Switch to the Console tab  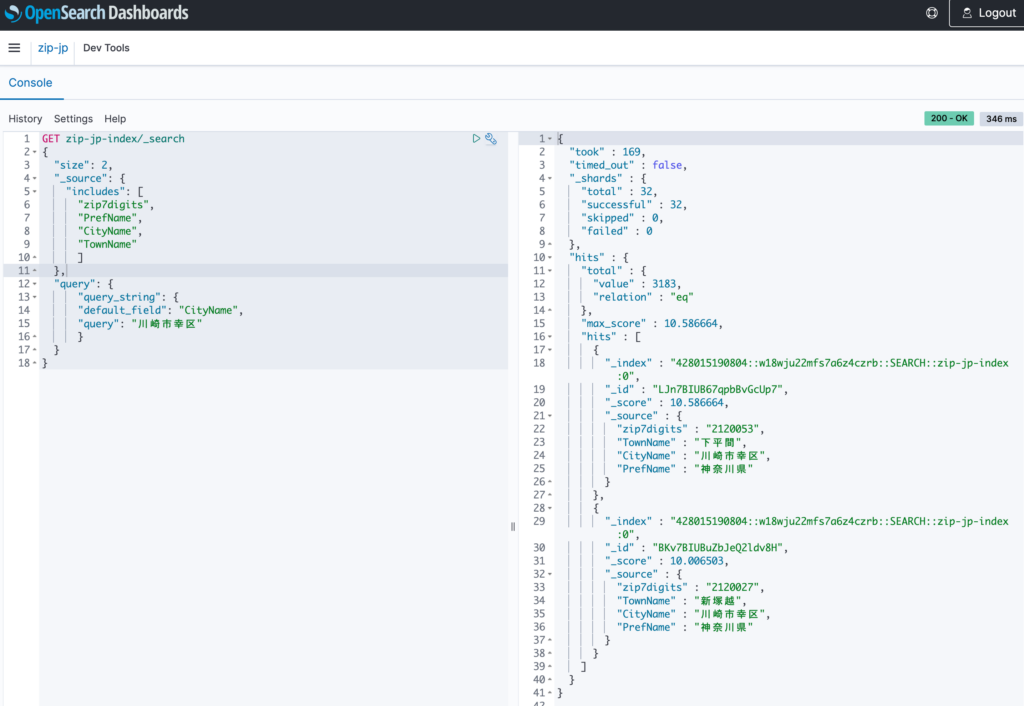30,83
